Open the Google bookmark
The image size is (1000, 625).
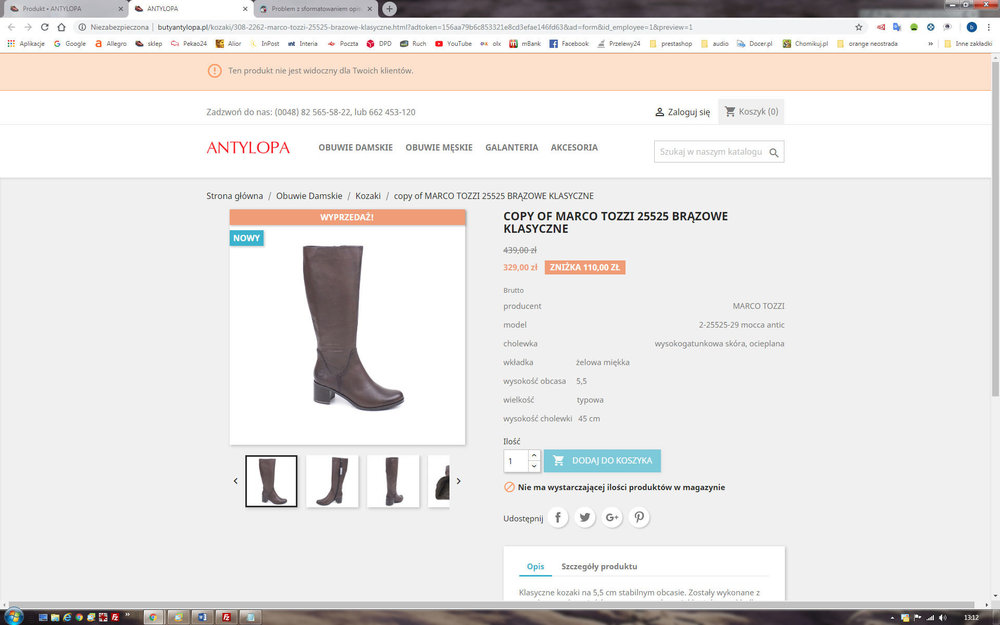click(70, 43)
